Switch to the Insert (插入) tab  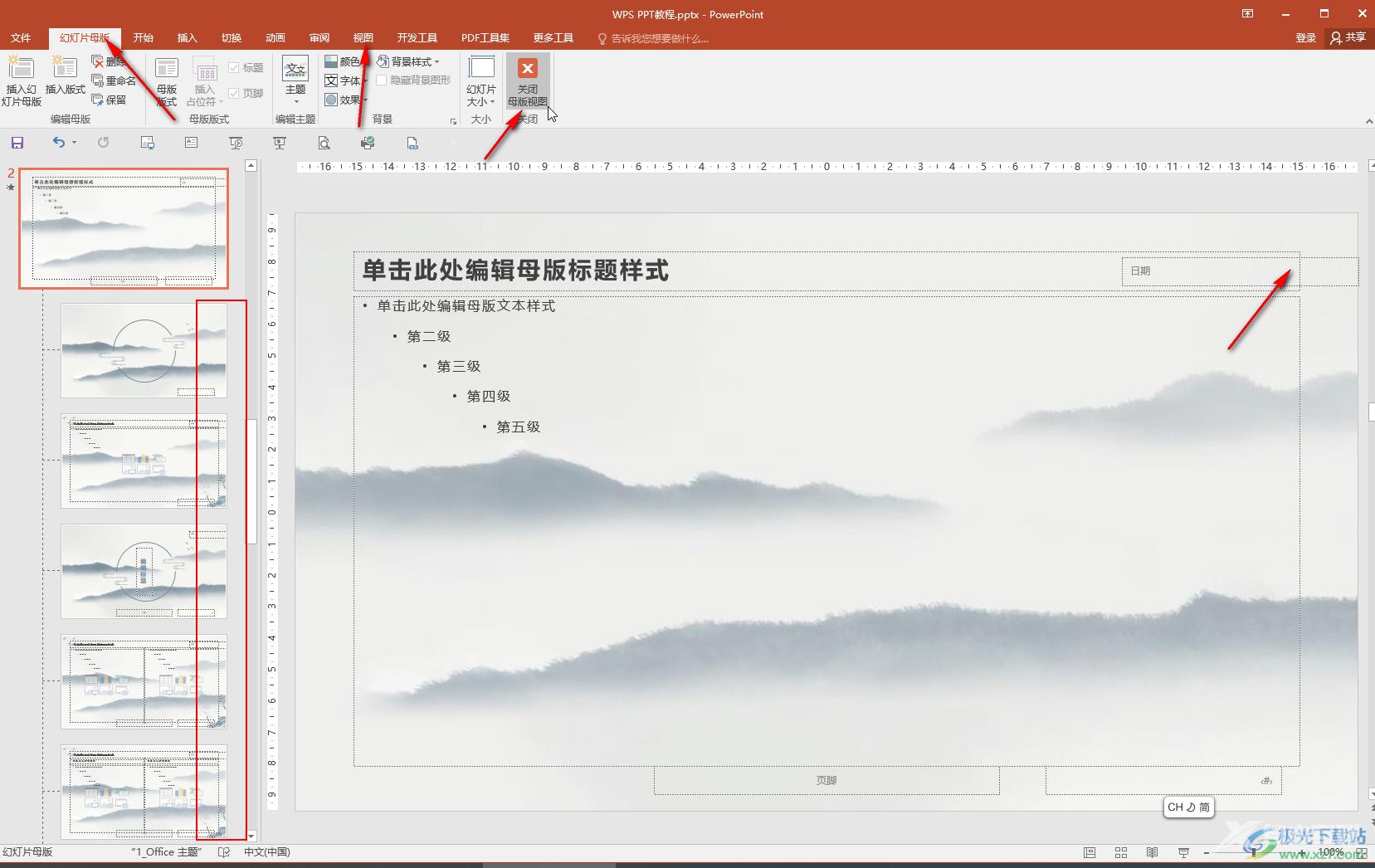(x=188, y=38)
